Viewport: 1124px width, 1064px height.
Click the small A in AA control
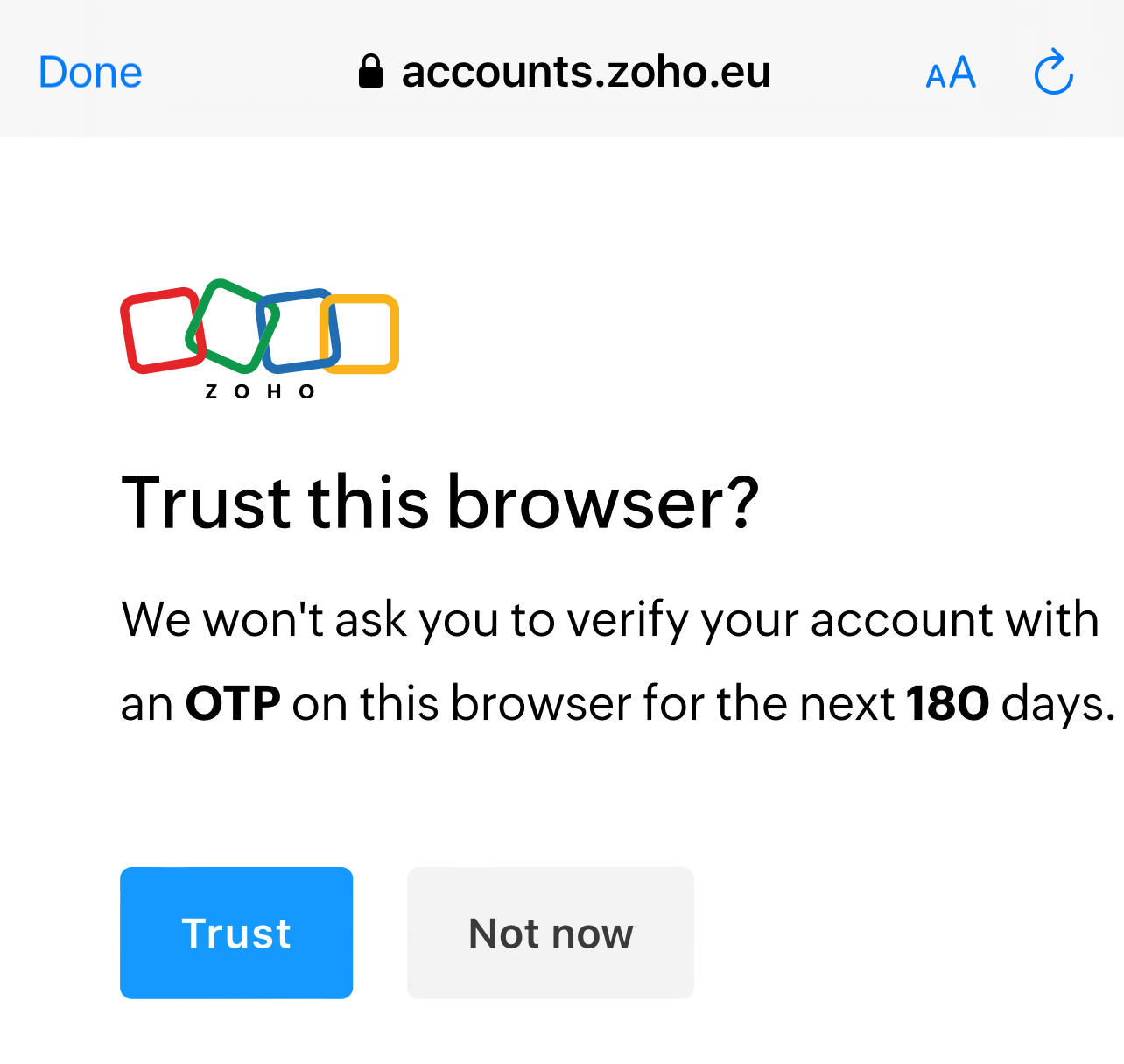tap(936, 78)
